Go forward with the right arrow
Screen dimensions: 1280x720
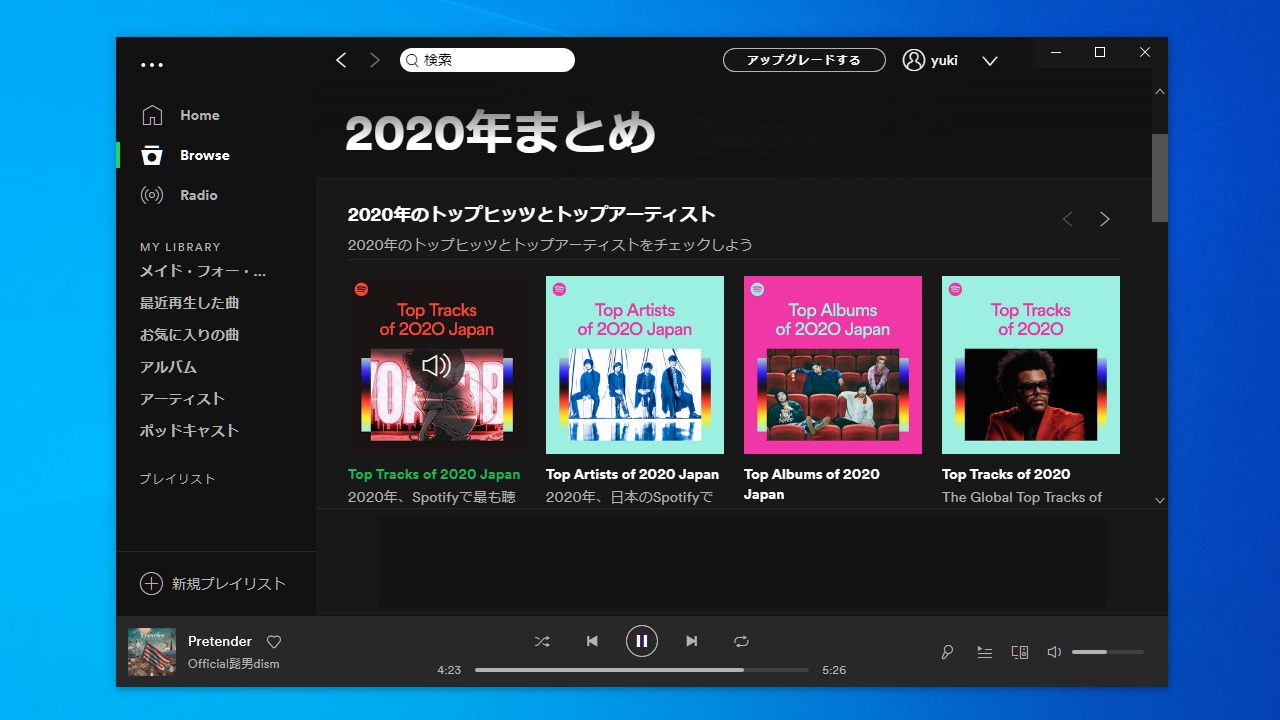(375, 60)
